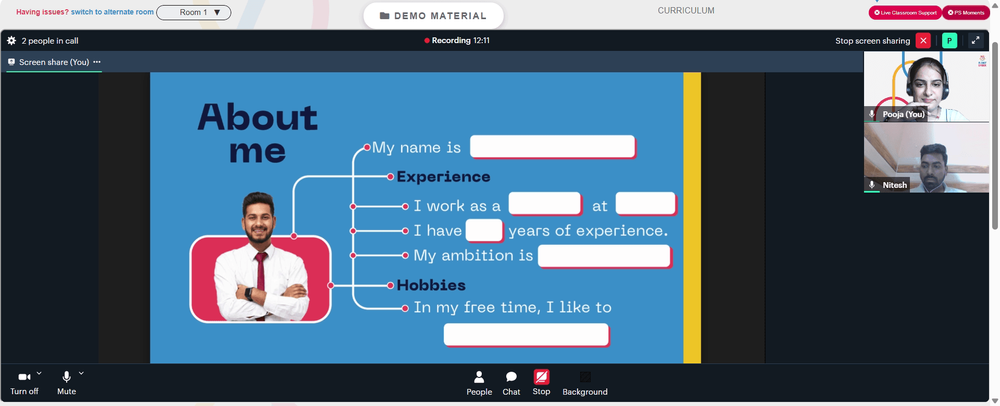The image size is (1000, 406).
Task: Expand camera options chevron
Action: pos(39,373)
